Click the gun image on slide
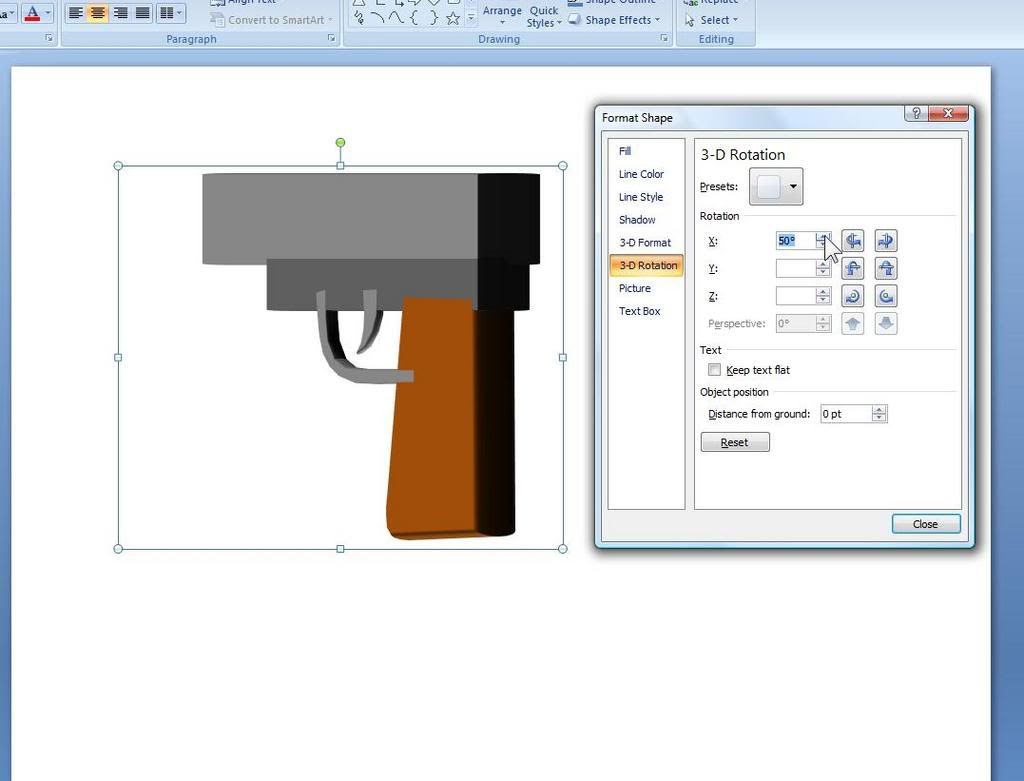The height and width of the screenshot is (781, 1024). tap(371, 355)
